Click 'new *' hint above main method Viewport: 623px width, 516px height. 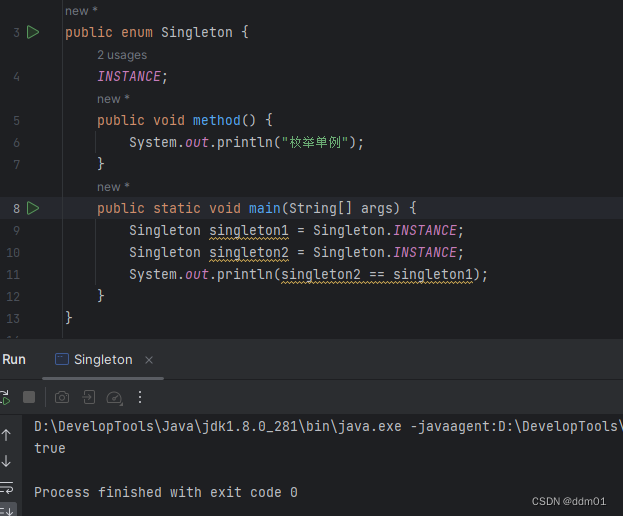pyautogui.click(x=113, y=187)
